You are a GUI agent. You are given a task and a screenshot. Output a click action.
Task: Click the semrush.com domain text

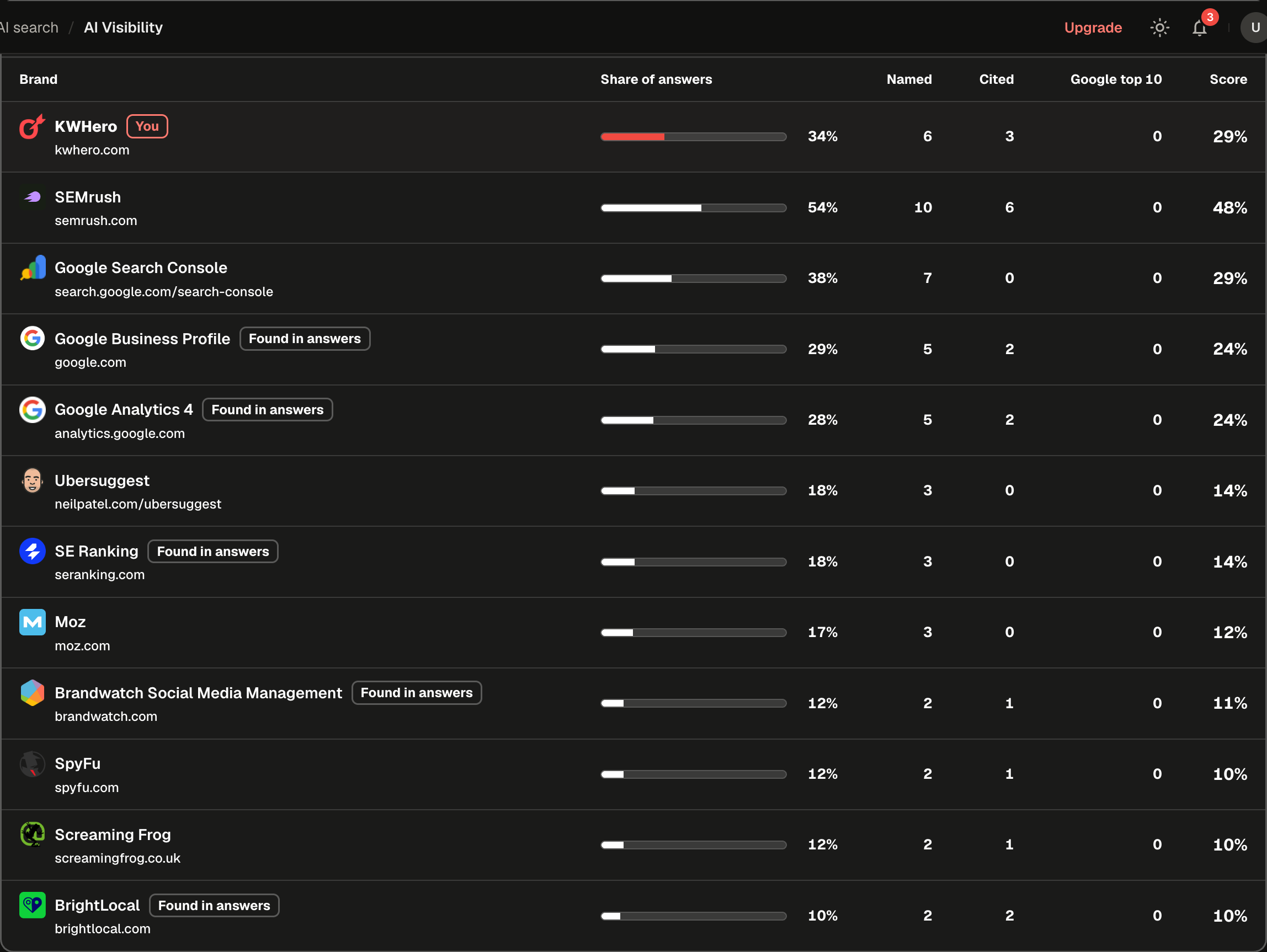95,221
